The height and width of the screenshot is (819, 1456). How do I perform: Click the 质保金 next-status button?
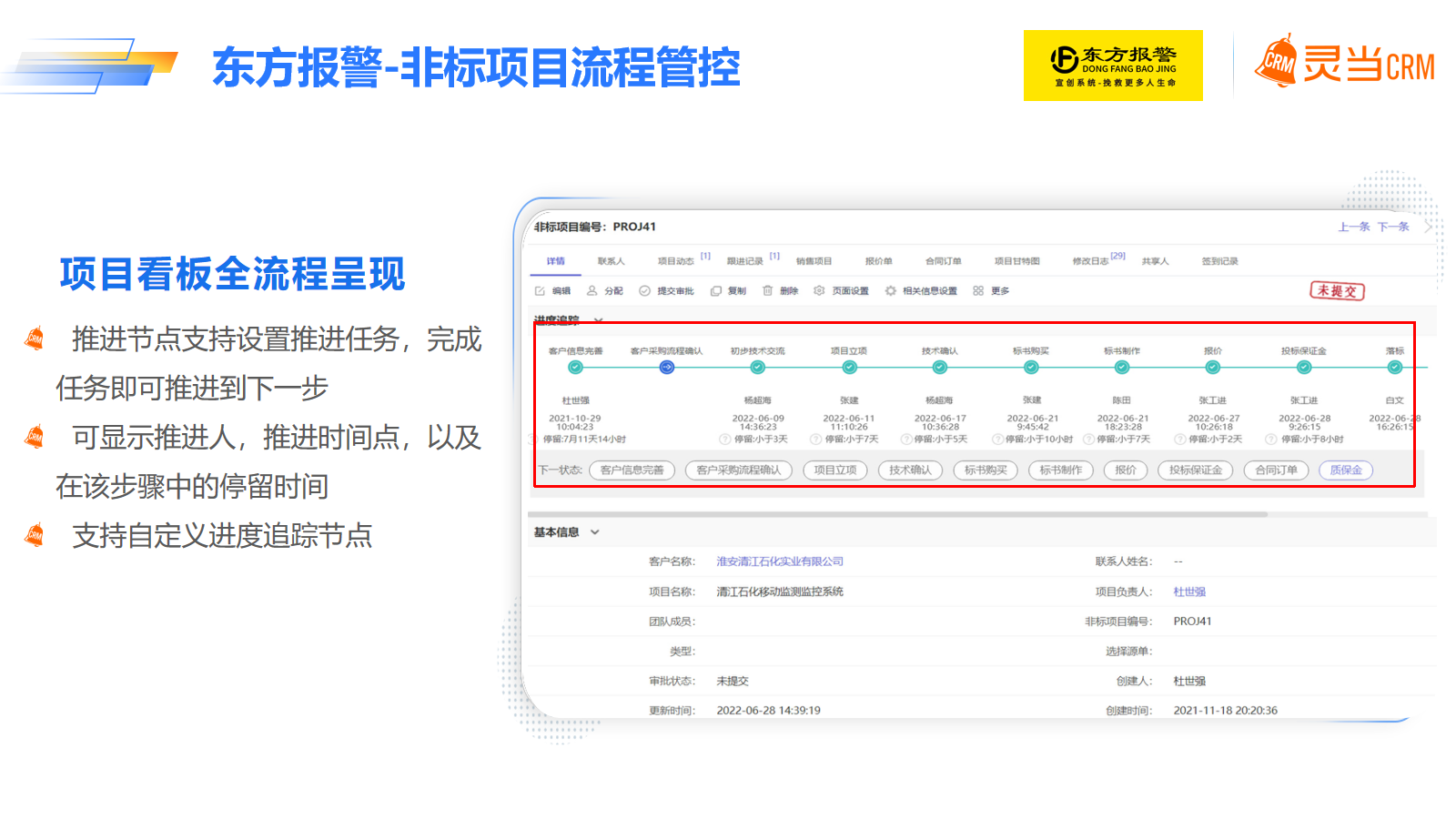(x=1346, y=470)
